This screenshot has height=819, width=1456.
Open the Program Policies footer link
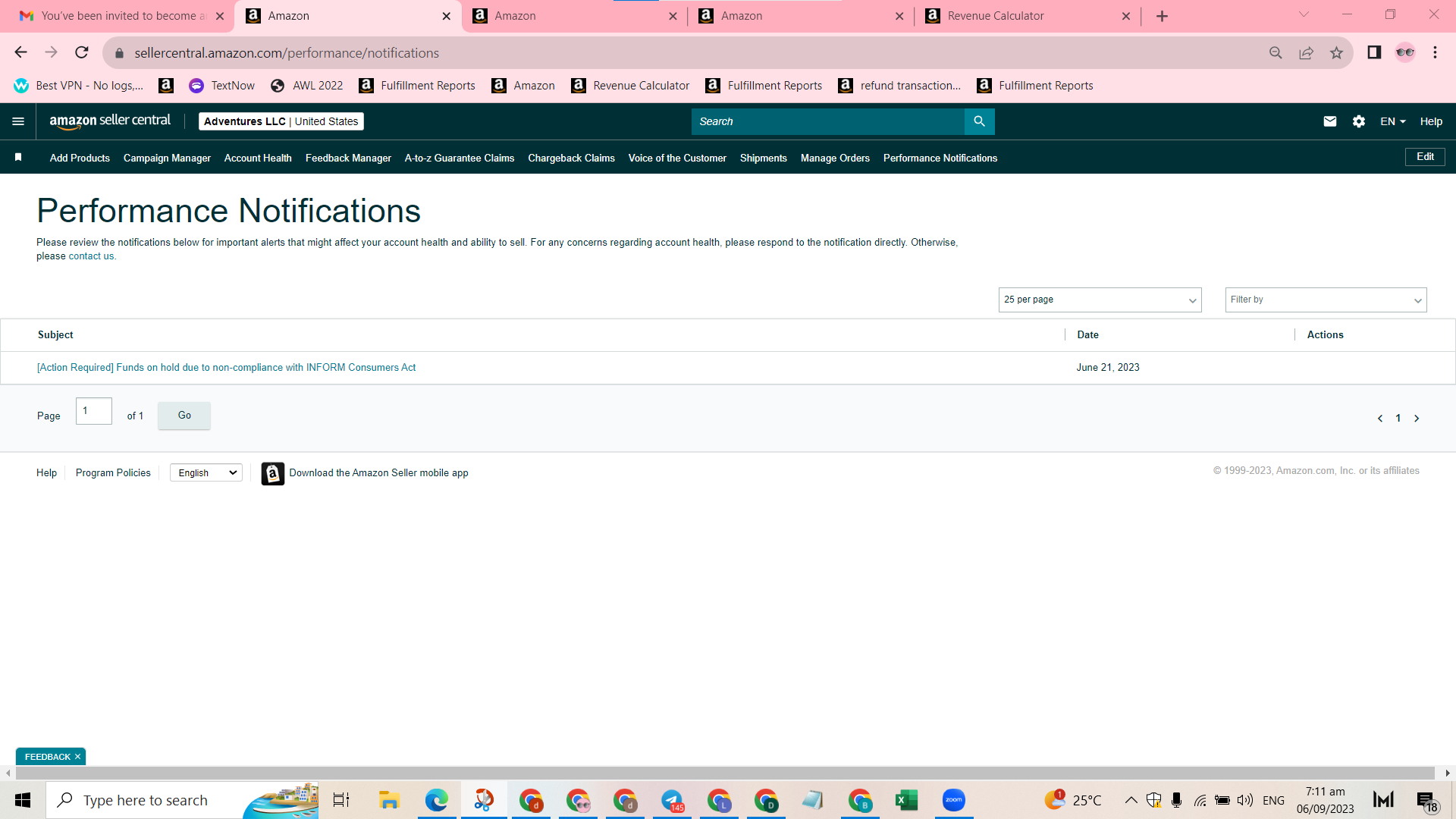(x=113, y=472)
